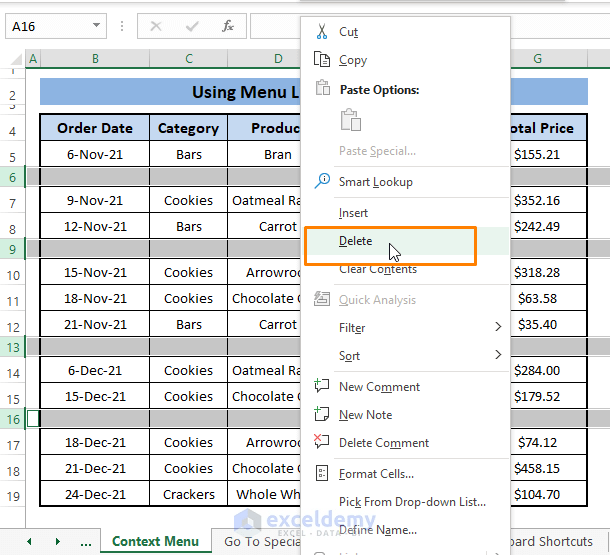The height and width of the screenshot is (555, 610).
Task: Open Filter in the context menu
Action: pos(405,328)
